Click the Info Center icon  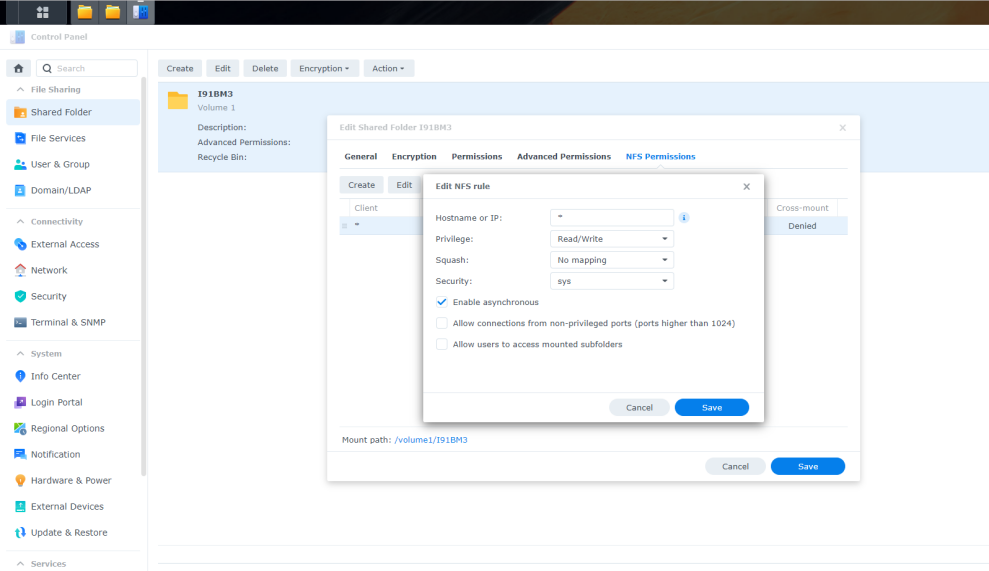20,376
